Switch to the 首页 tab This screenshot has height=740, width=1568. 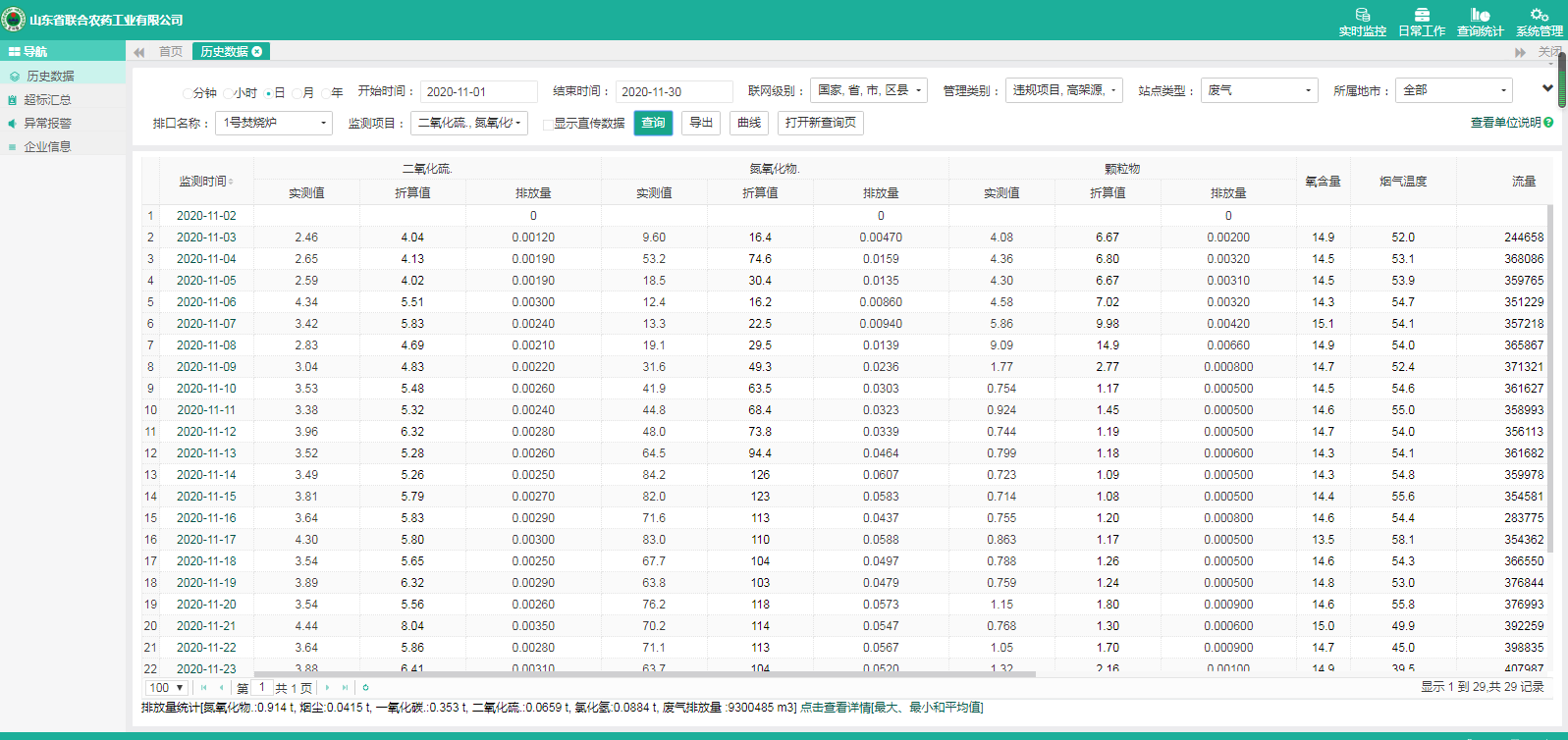point(171,52)
